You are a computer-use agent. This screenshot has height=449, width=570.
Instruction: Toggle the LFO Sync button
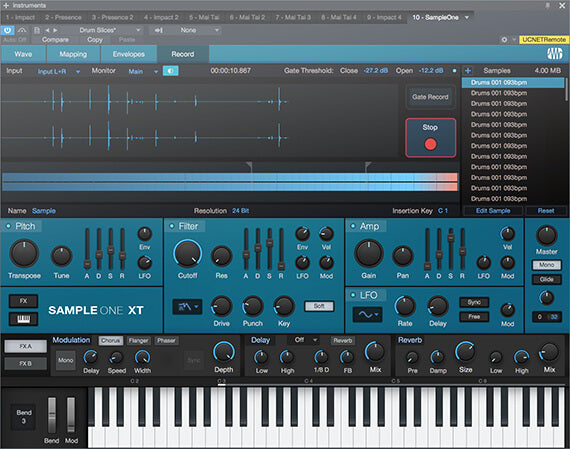[x=474, y=302]
